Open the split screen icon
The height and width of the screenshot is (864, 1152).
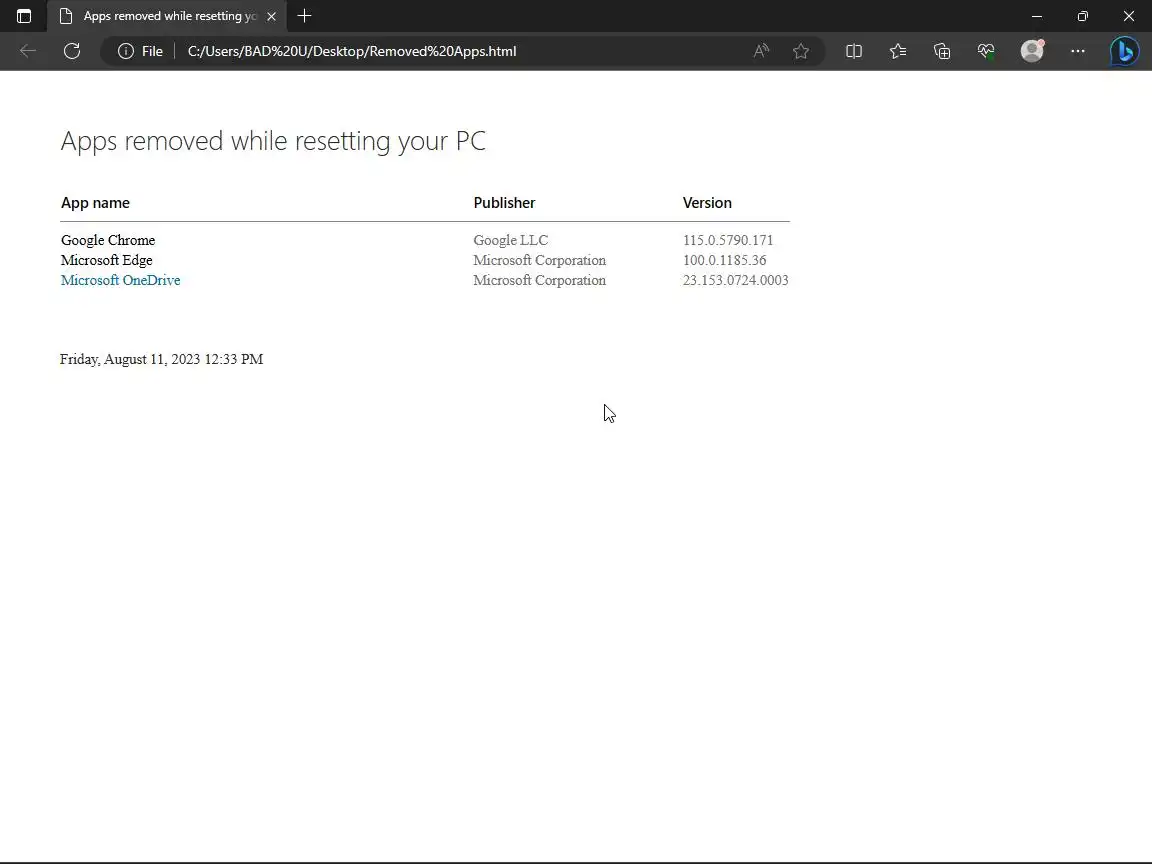pos(854,51)
